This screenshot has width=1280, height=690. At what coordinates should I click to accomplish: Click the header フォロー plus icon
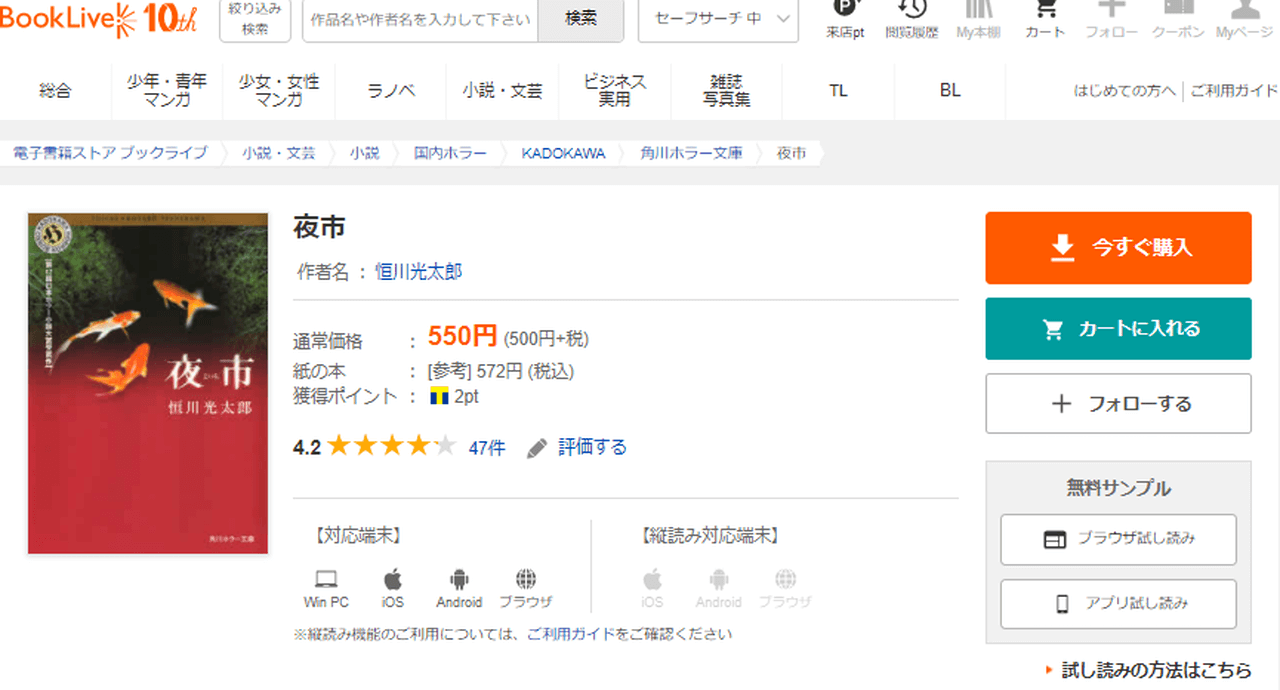(1111, 12)
